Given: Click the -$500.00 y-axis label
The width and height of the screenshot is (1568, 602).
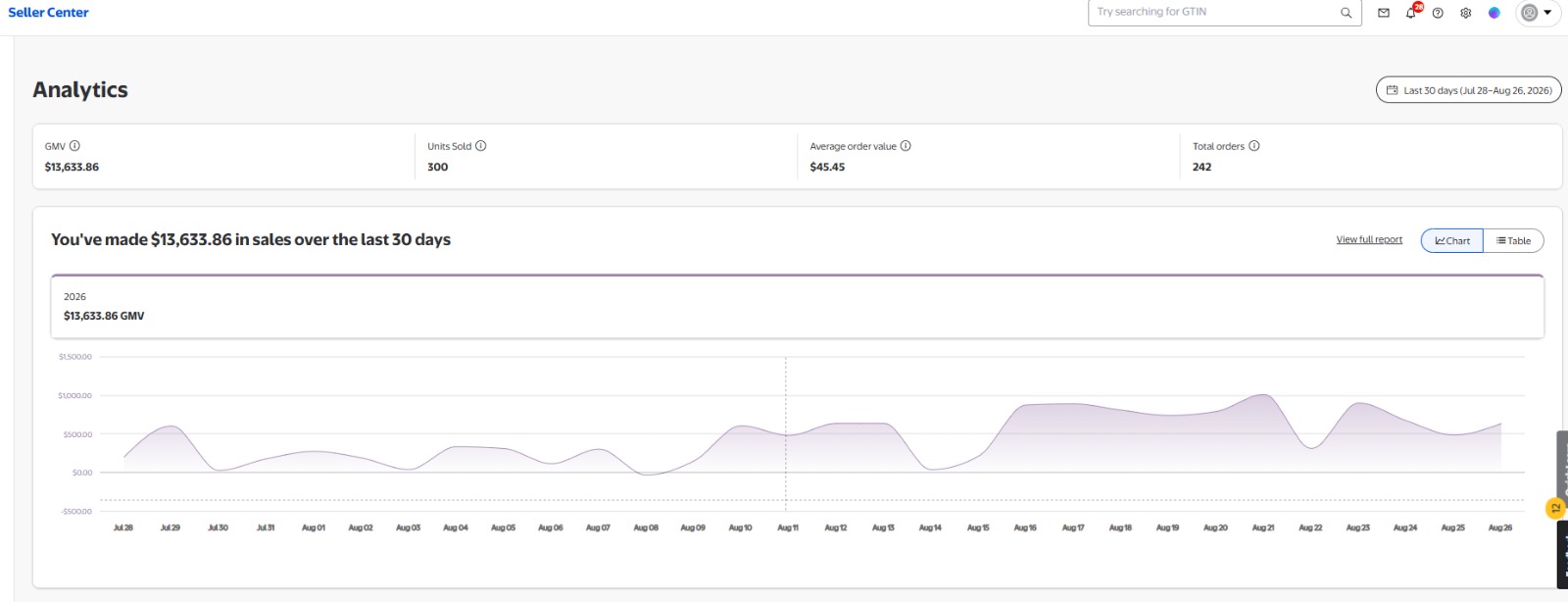Looking at the screenshot, I should point(74,511).
